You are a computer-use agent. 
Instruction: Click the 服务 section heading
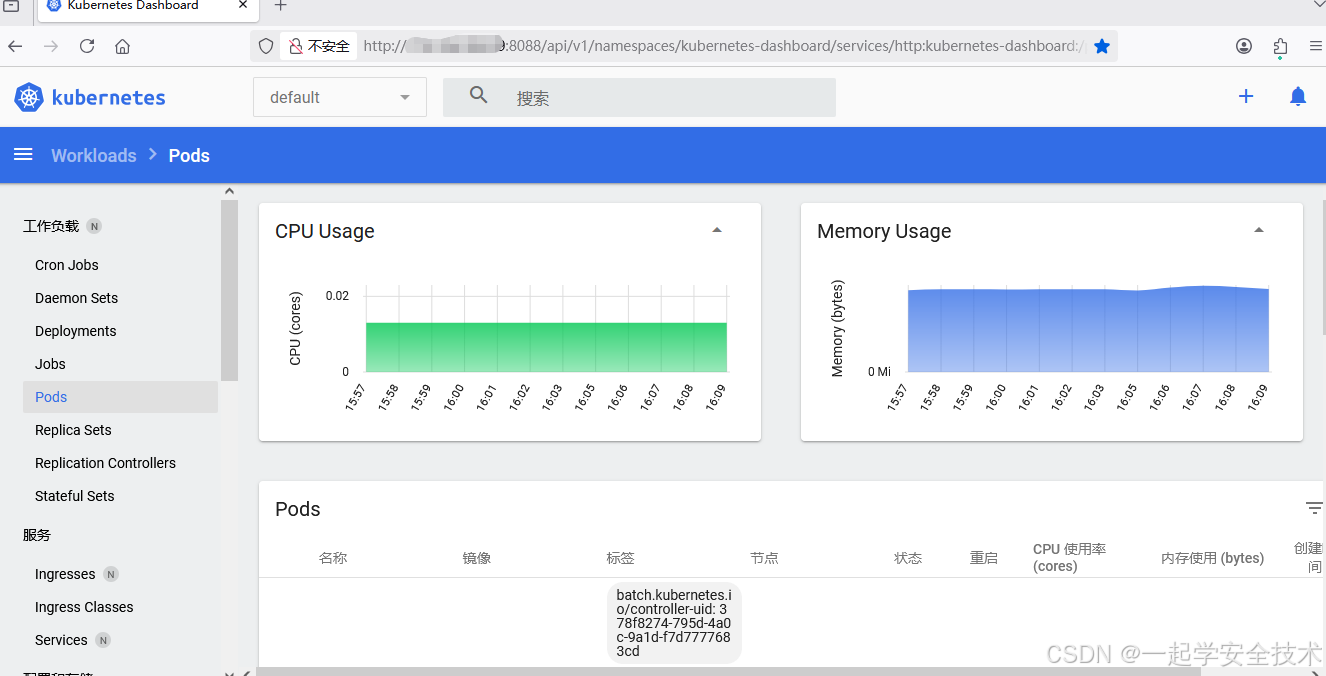tap(37, 535)
